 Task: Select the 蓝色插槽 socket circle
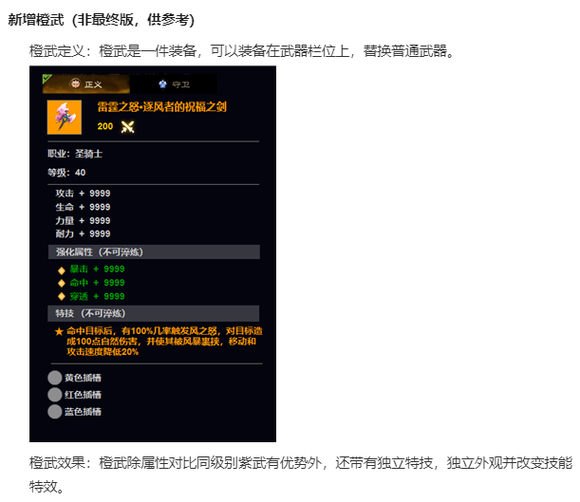coord(55,411)
